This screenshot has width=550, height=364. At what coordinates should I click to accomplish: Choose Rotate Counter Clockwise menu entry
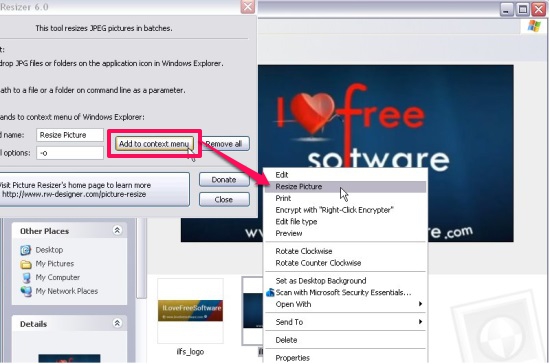346,263
